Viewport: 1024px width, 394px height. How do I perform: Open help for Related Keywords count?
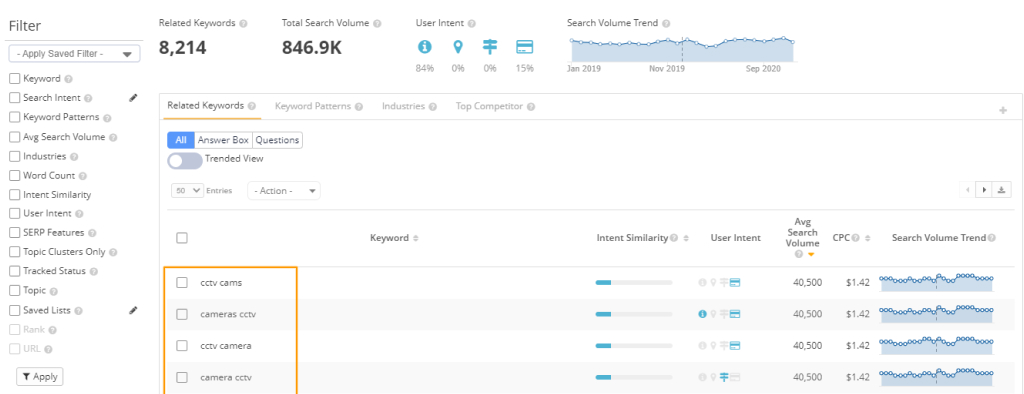pos(243,24)
